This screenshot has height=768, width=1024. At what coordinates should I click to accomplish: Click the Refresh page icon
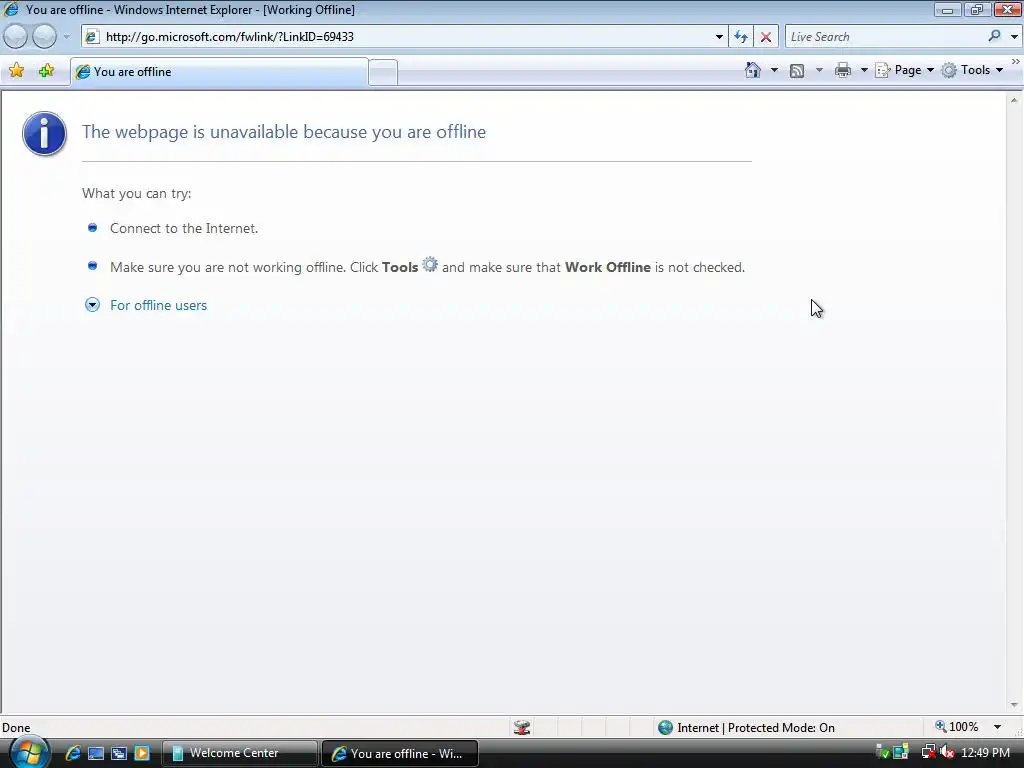pyautogui.click(x=741, y=37)
